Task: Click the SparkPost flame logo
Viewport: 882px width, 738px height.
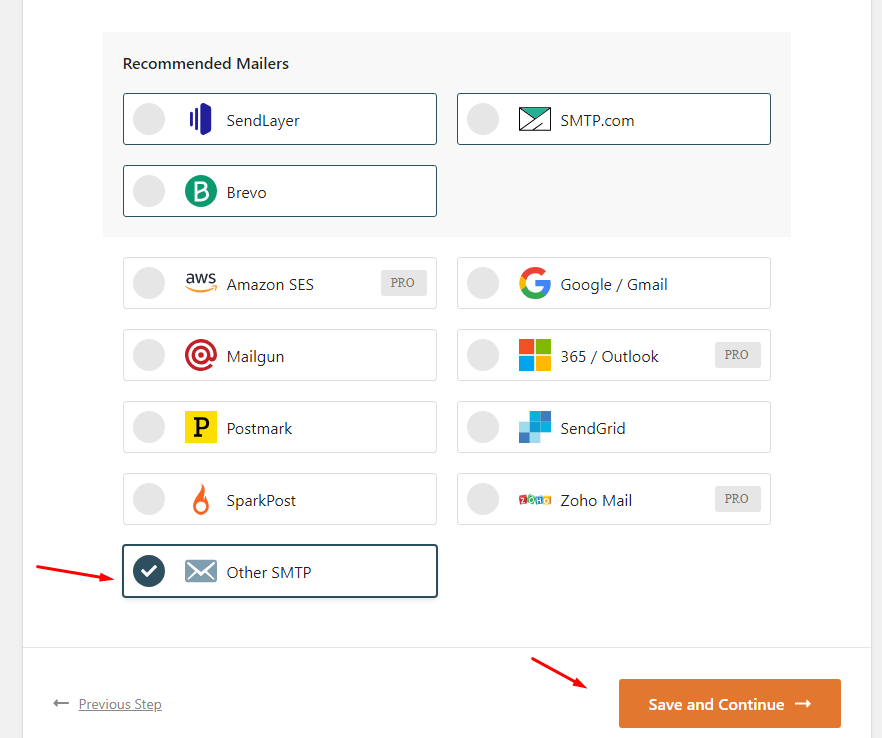Action: point(201,499)
